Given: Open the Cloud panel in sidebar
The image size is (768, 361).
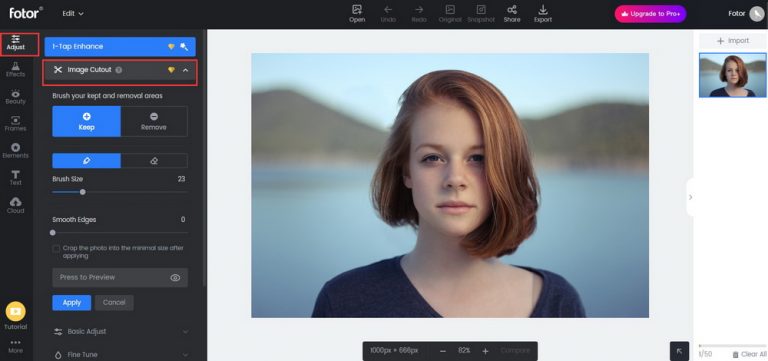Looking at the screenshot, I should click(16, 205).
